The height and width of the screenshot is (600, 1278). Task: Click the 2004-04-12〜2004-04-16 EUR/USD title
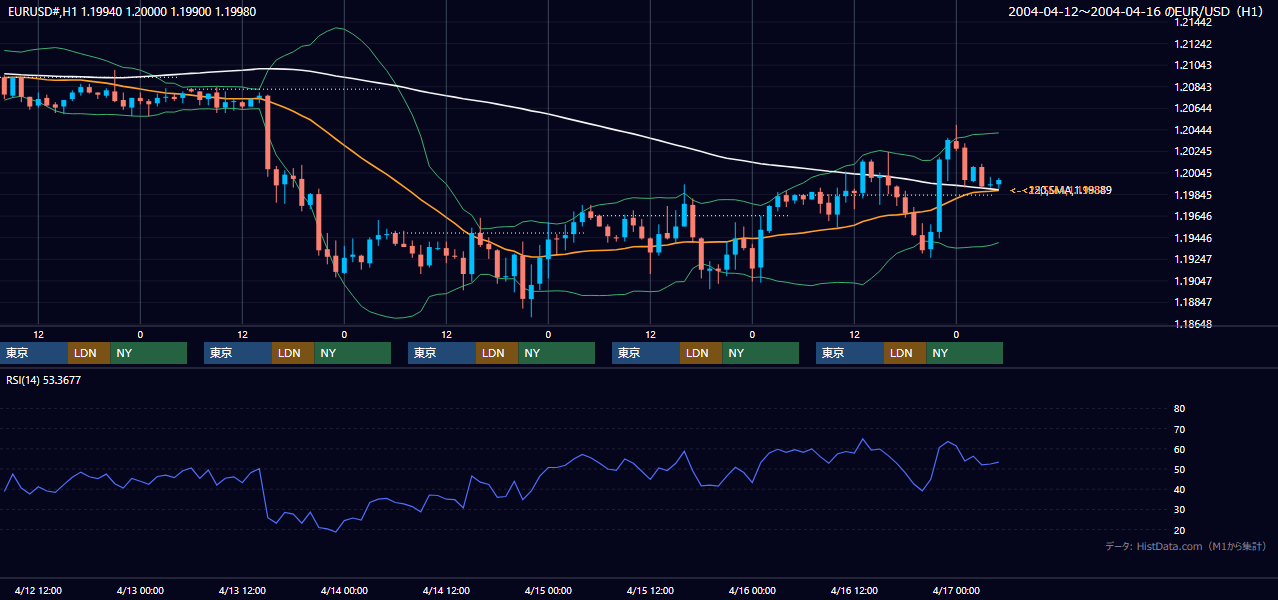pyautogui.click(x=1137, y=11)
